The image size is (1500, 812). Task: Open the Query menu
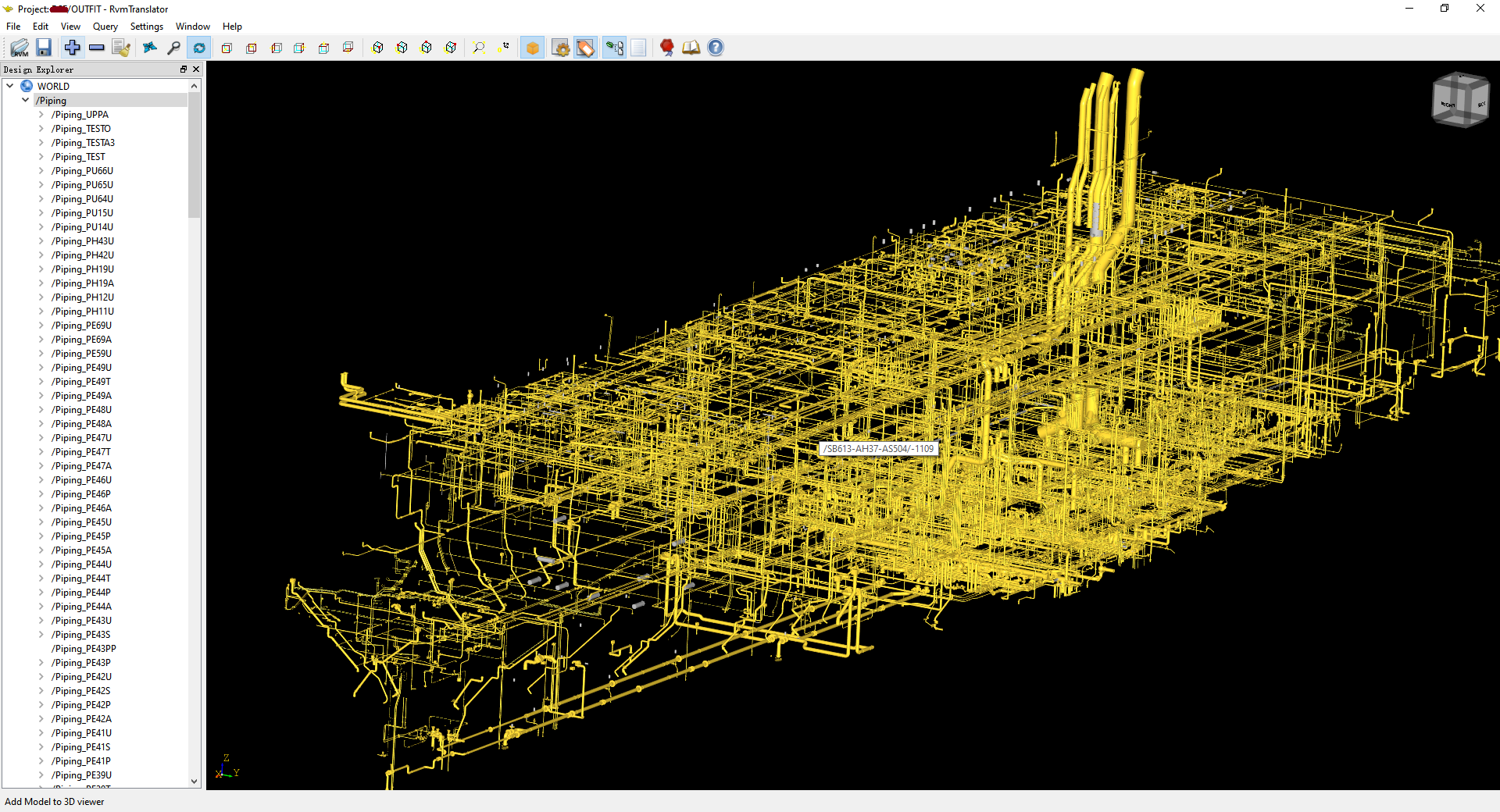(105, 26)
